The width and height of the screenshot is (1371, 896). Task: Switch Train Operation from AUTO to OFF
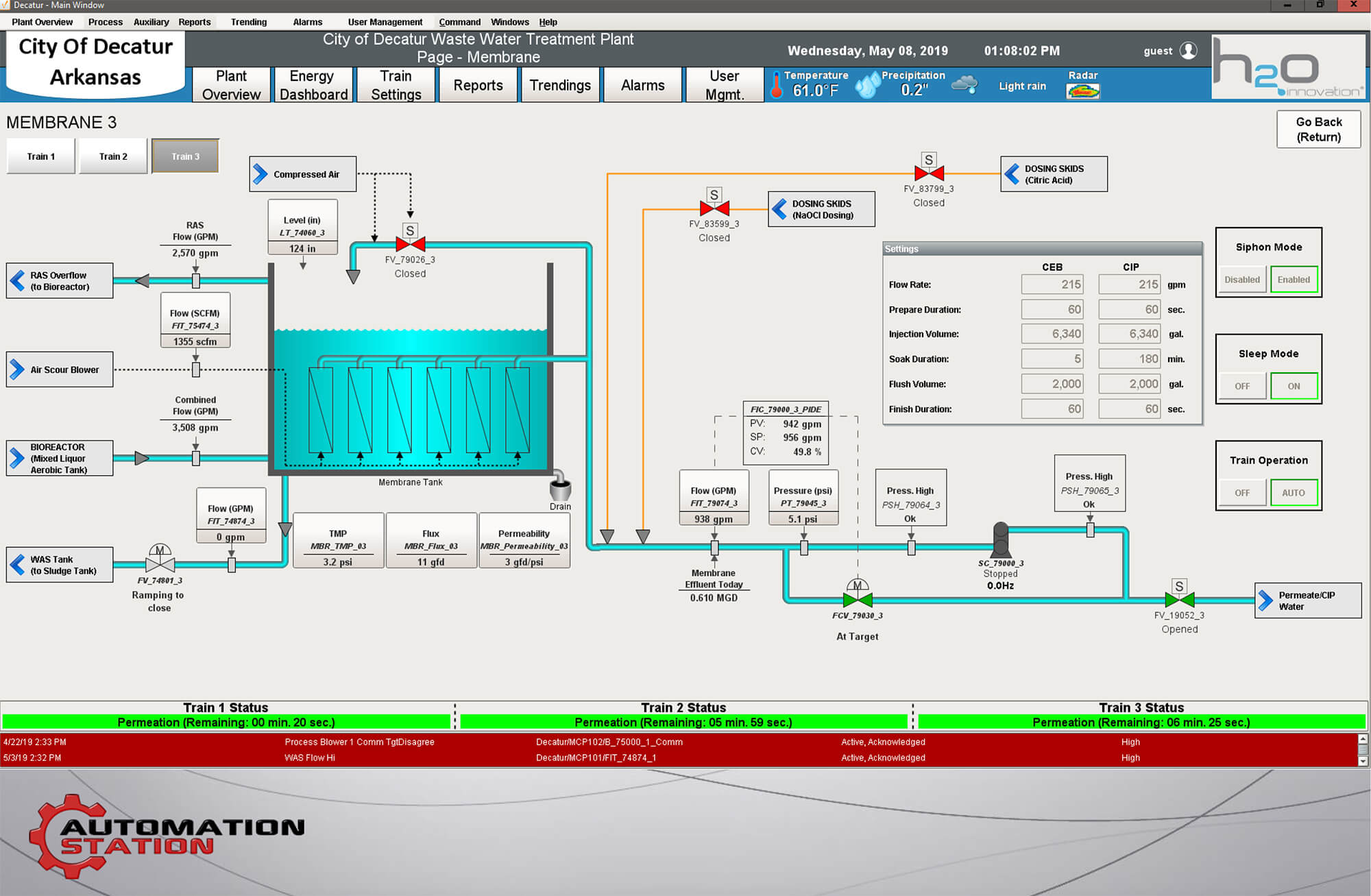click(x=1242, y=492)
